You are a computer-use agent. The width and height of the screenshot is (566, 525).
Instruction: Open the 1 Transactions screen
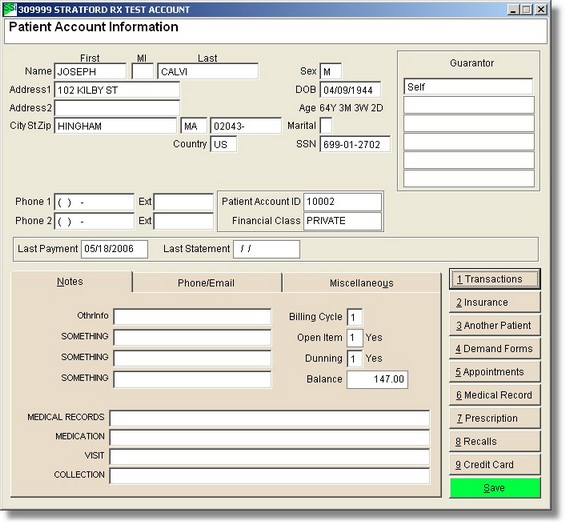point(495,279)
